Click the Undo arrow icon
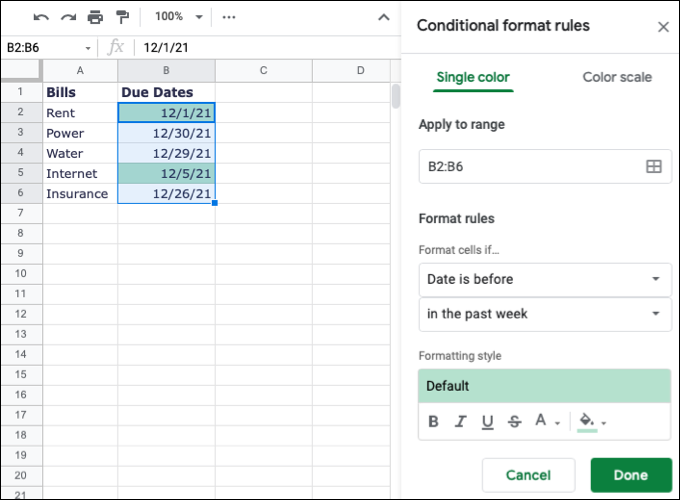This screenshot has width=680, height=500. [x=41, y=17]
